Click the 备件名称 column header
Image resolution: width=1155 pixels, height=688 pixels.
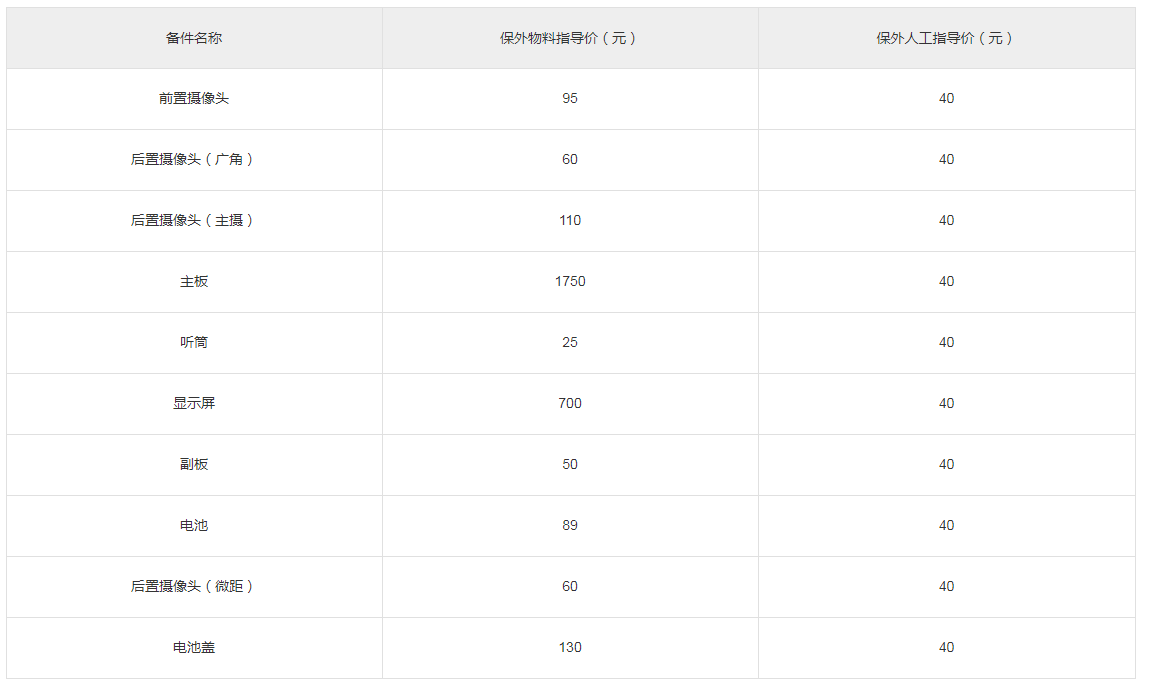pyautogui.click(x=194, y=38)
